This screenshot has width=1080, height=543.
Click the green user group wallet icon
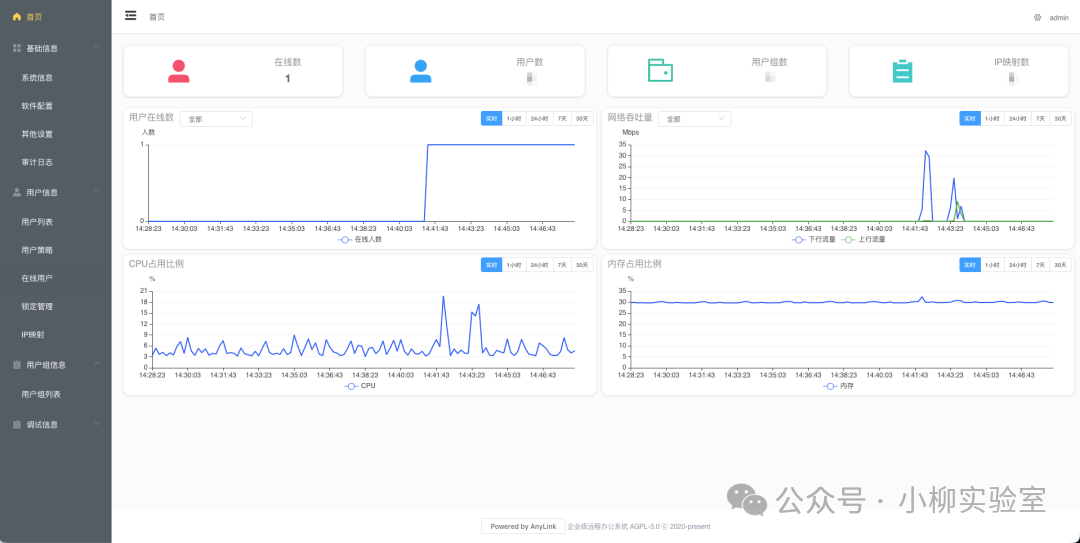coord(659,70)
